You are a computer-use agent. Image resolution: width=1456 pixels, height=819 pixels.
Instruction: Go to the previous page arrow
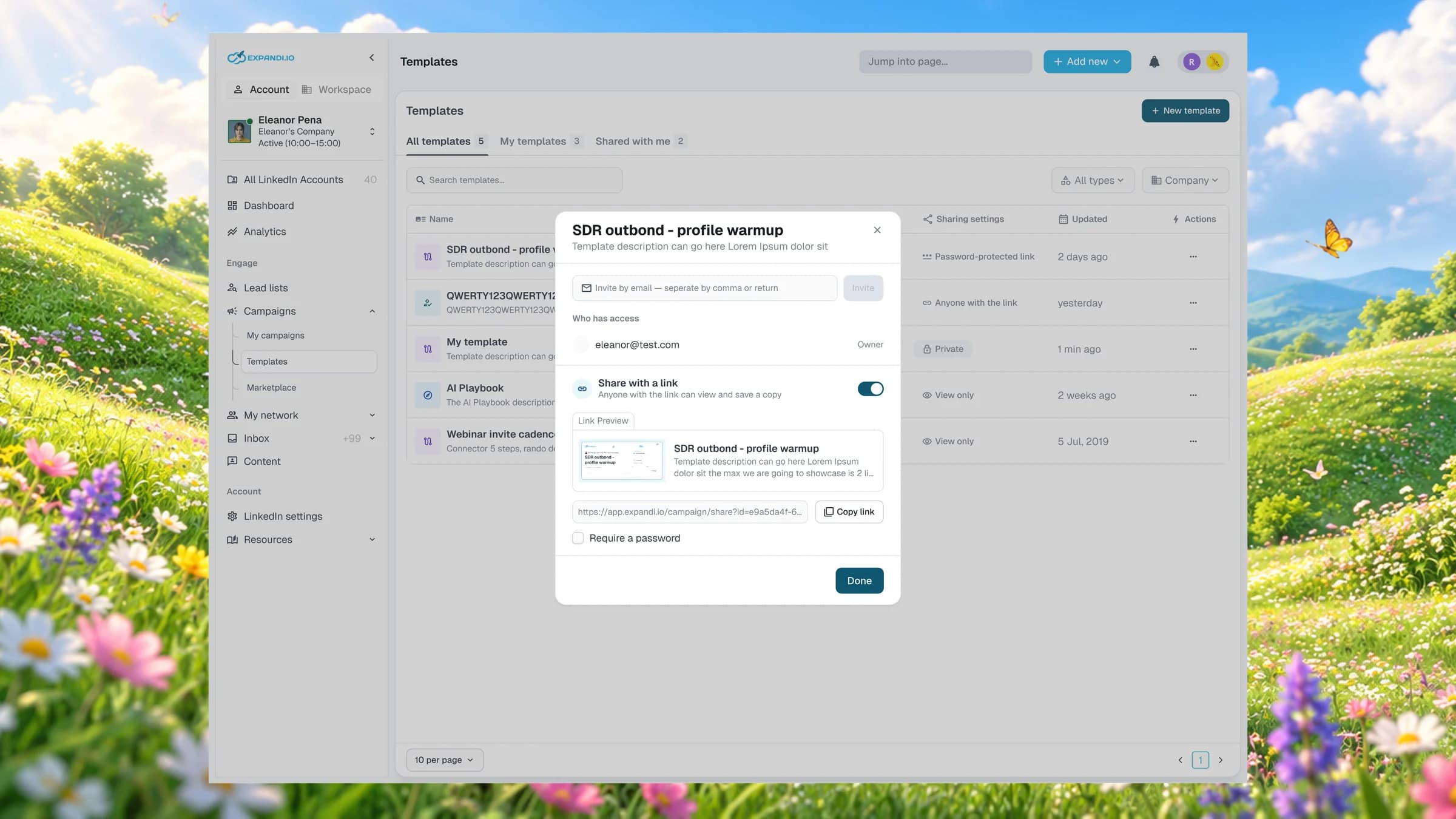[1181, 760]
